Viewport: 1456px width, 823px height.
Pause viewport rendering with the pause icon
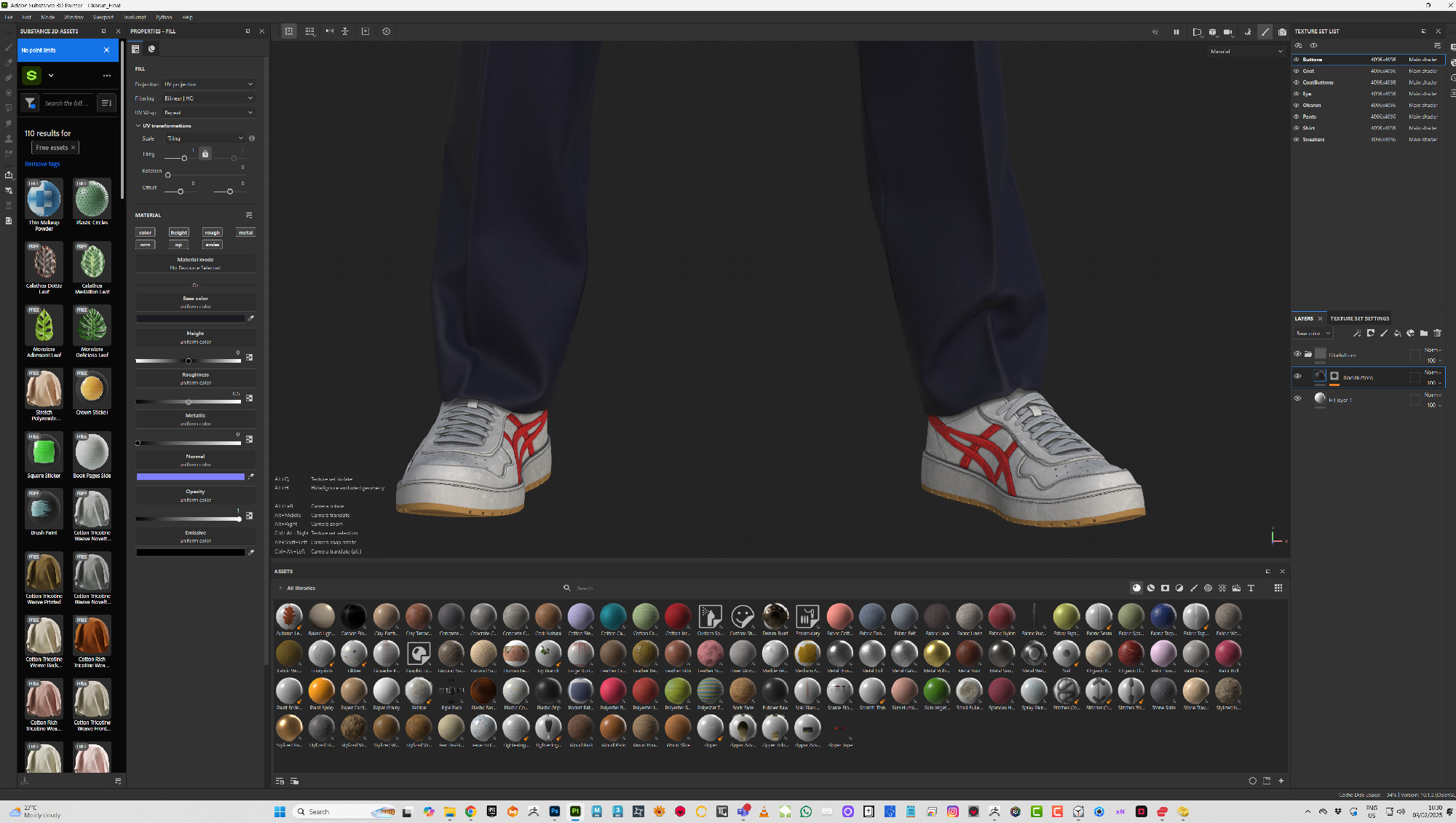coord(1176,32)
